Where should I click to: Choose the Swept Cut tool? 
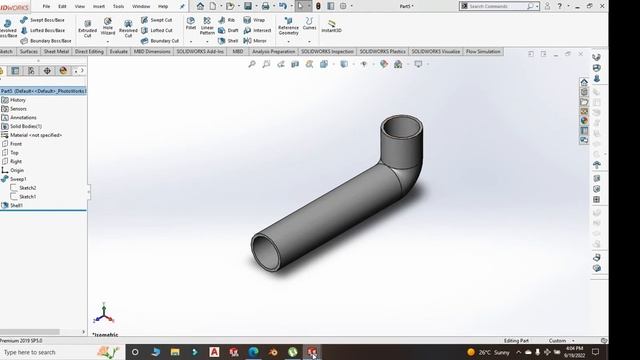[157, 20]
